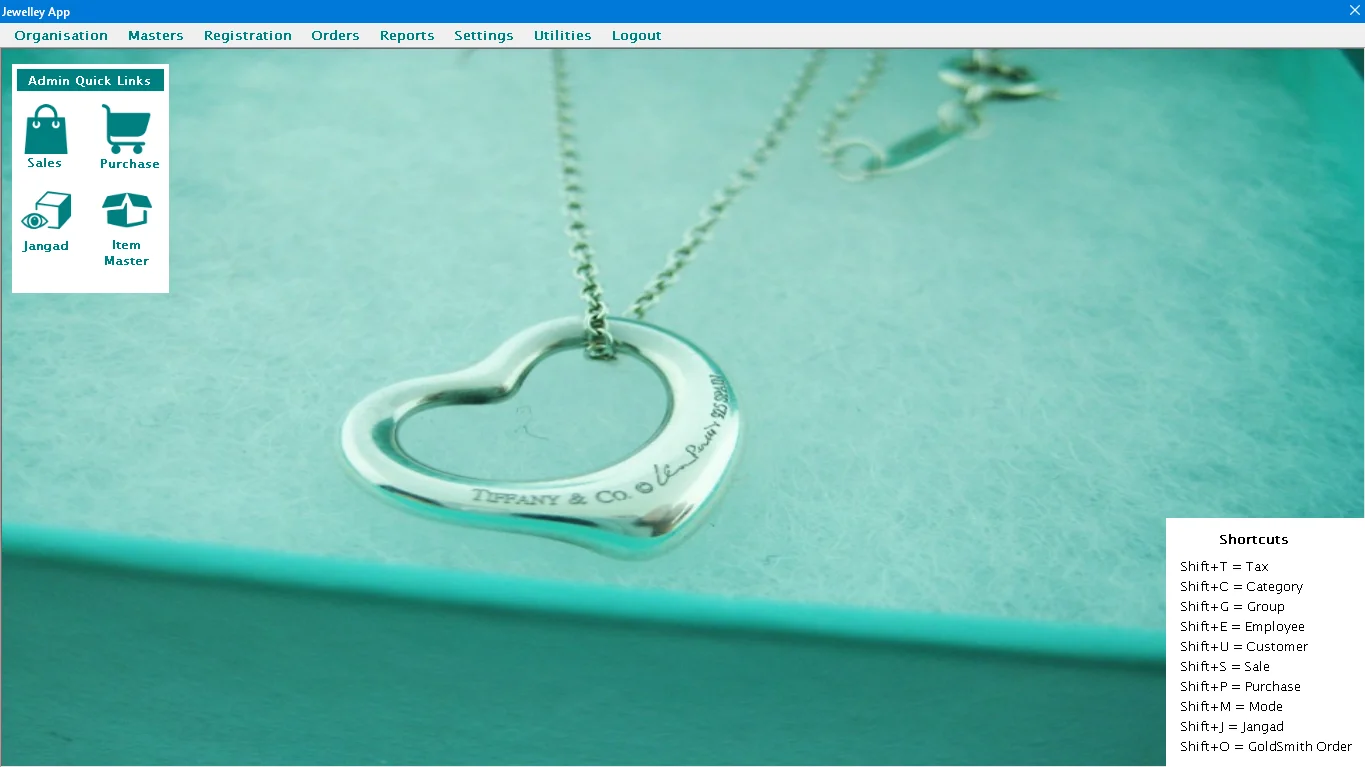Click the Shift+G = Group shortcut line
The width and height of the screenshot is (1365, 767).
click(1232, 606)
